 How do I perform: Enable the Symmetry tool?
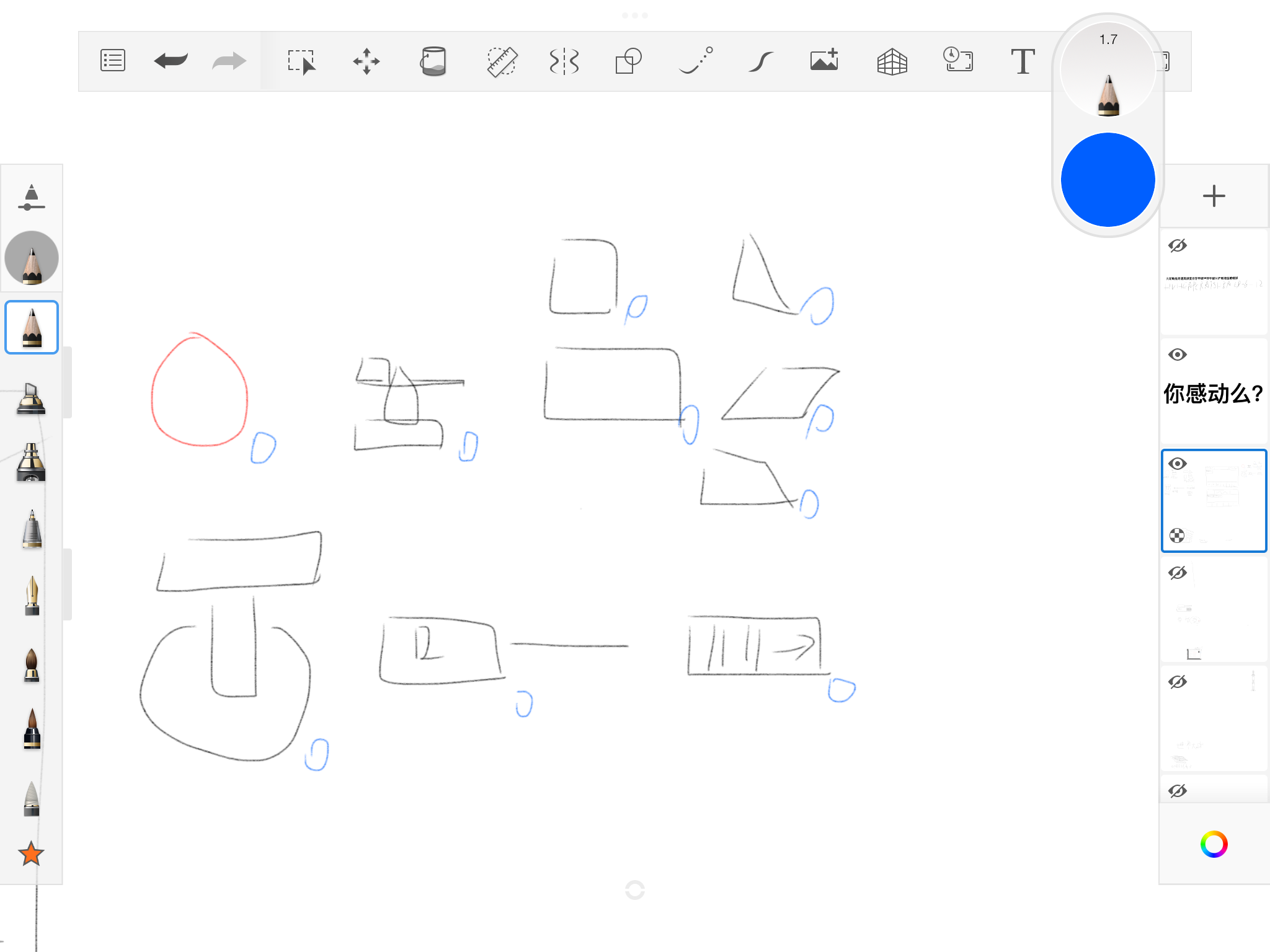point(564,61)
